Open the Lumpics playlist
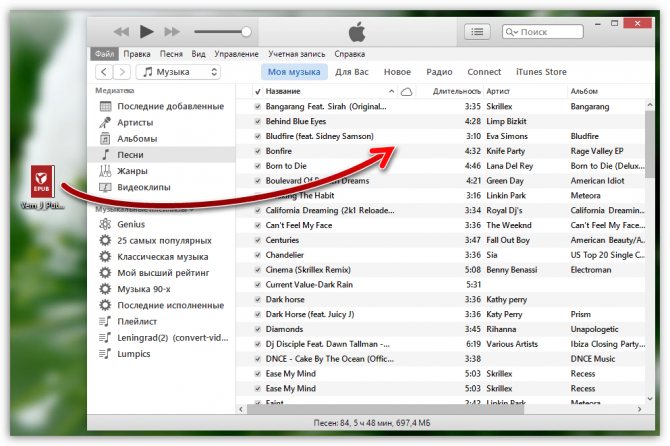Viewport: 670px width, 446px height. pos(136,353)
